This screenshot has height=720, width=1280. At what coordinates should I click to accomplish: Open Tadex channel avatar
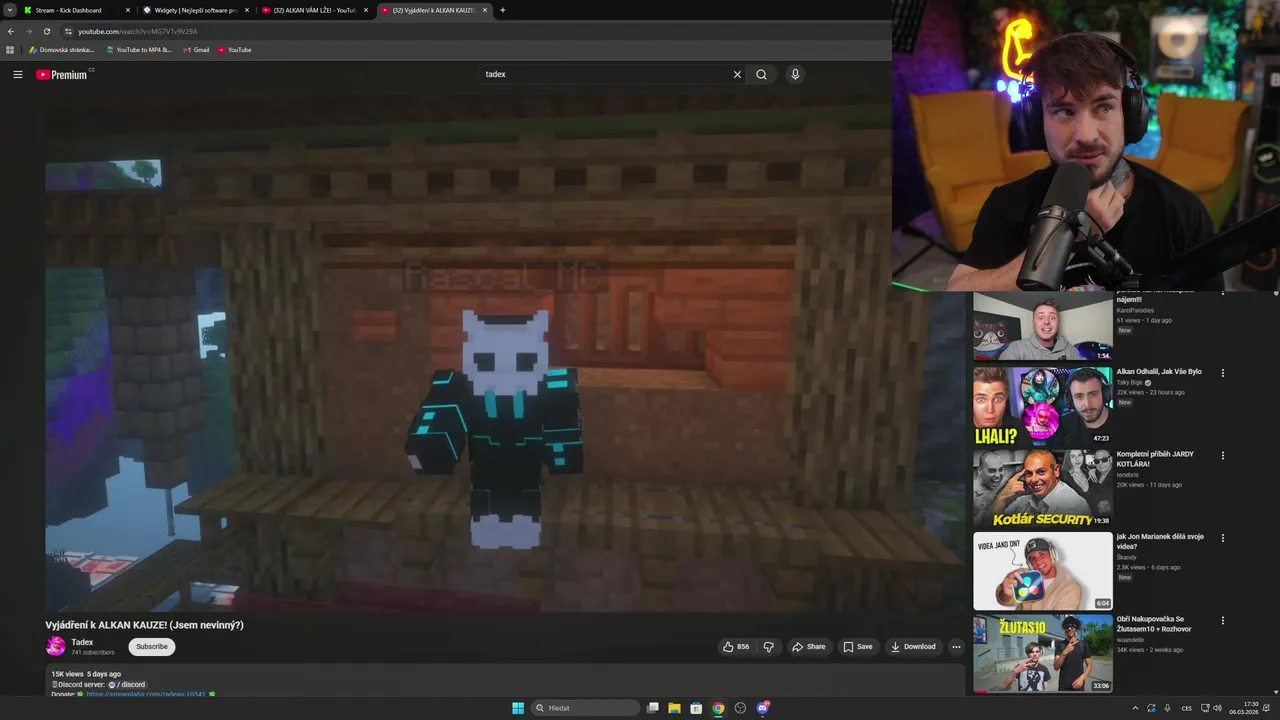[x=56, y=647]
